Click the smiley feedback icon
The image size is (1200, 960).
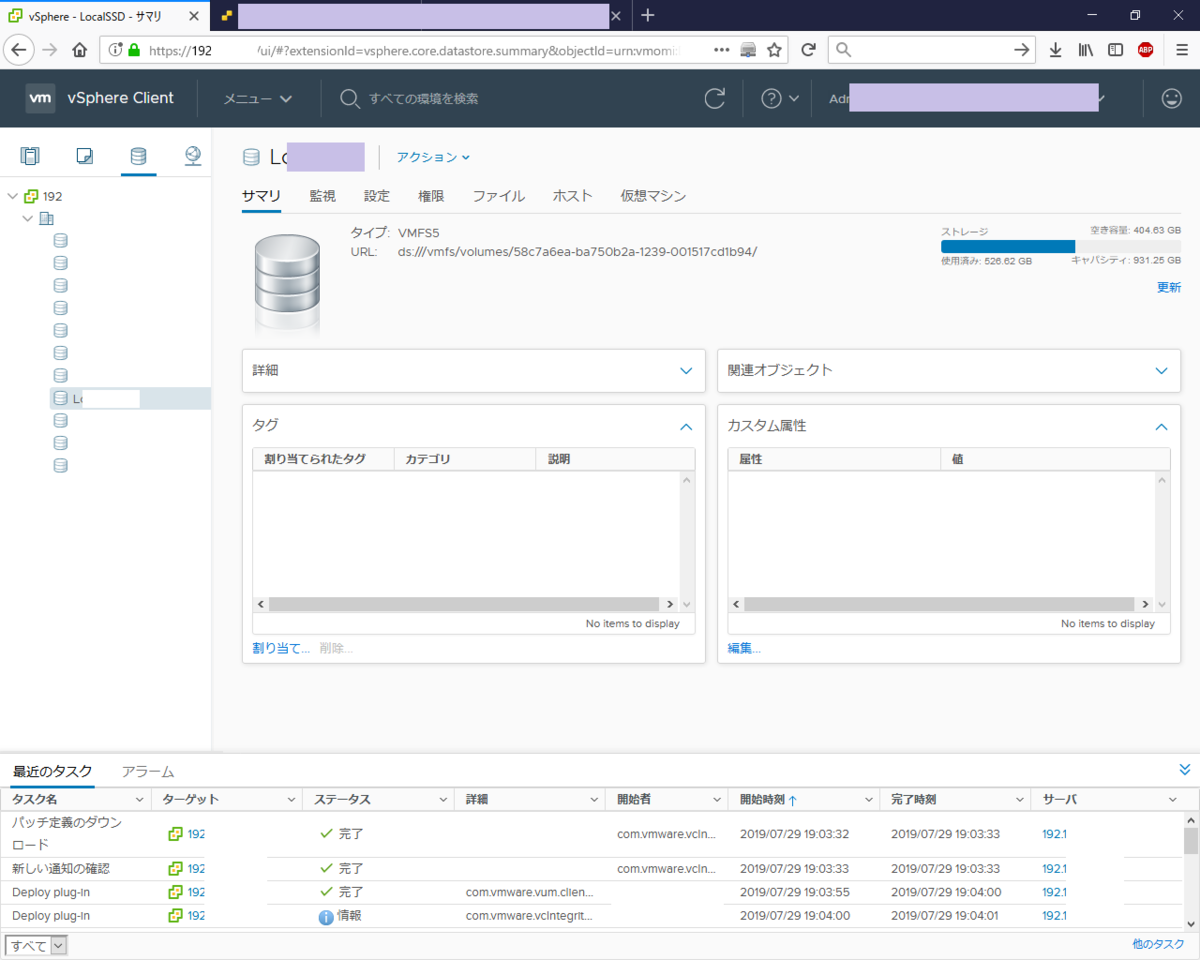pyautogui.click(x=1171, y=98)
